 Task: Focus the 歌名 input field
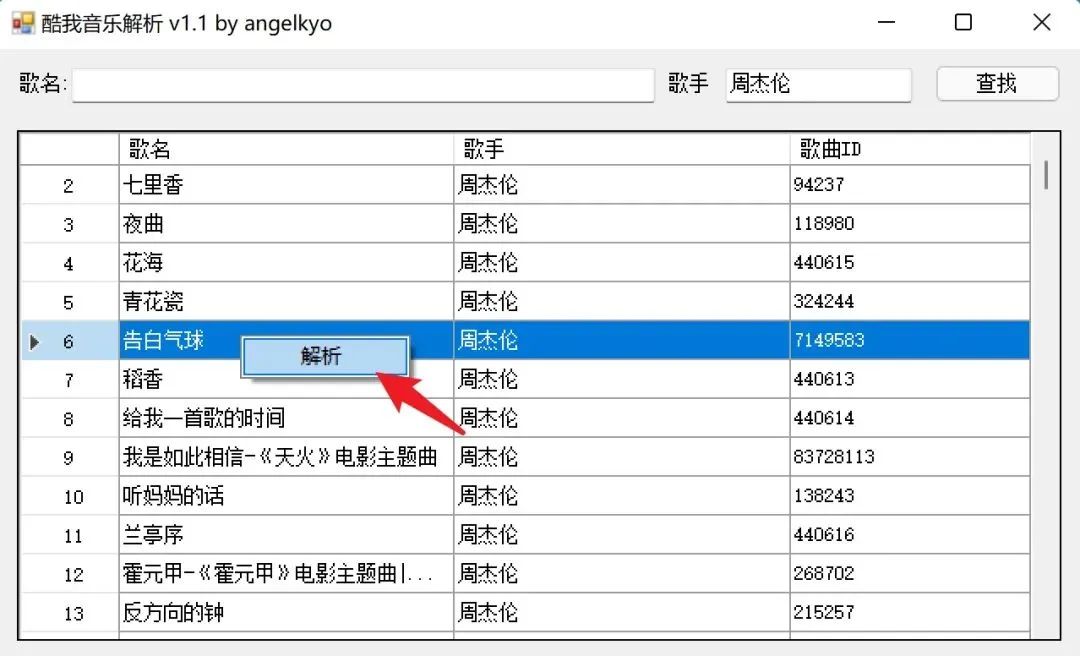click(363, 85)
